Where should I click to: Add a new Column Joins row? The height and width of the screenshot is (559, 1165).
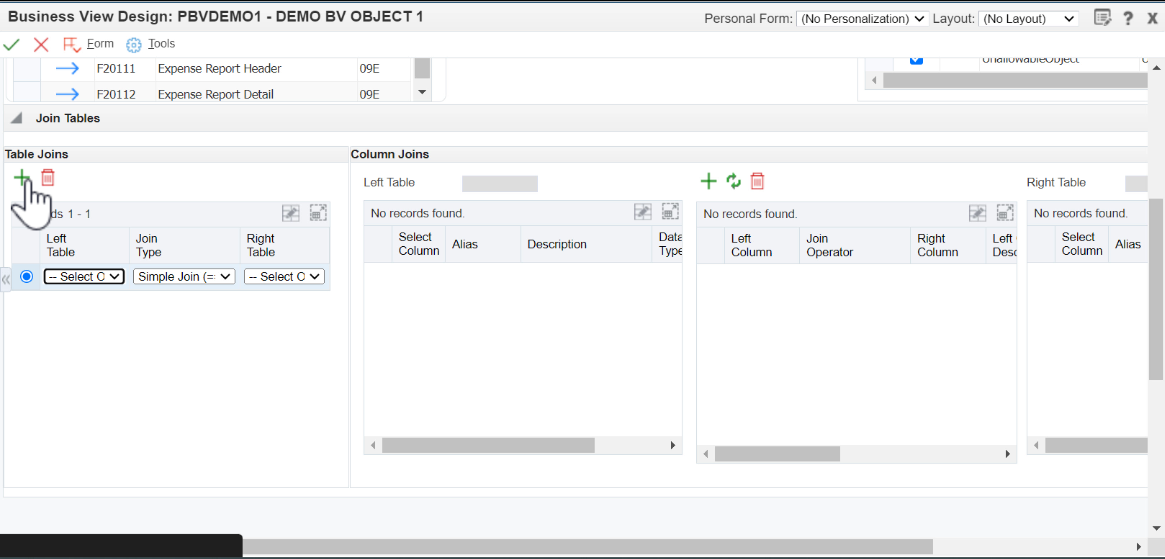coord(709,181)
